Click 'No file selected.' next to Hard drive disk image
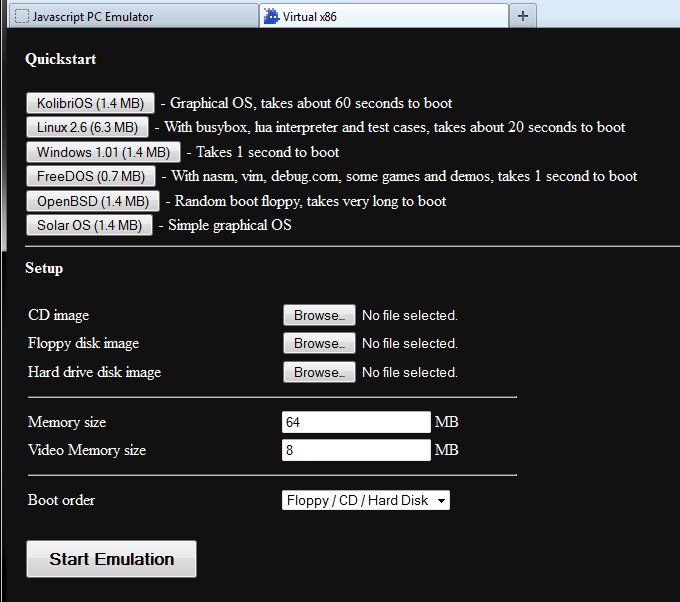Image resolution: width=680 pixels, height=602 pixels. [410, 372]
